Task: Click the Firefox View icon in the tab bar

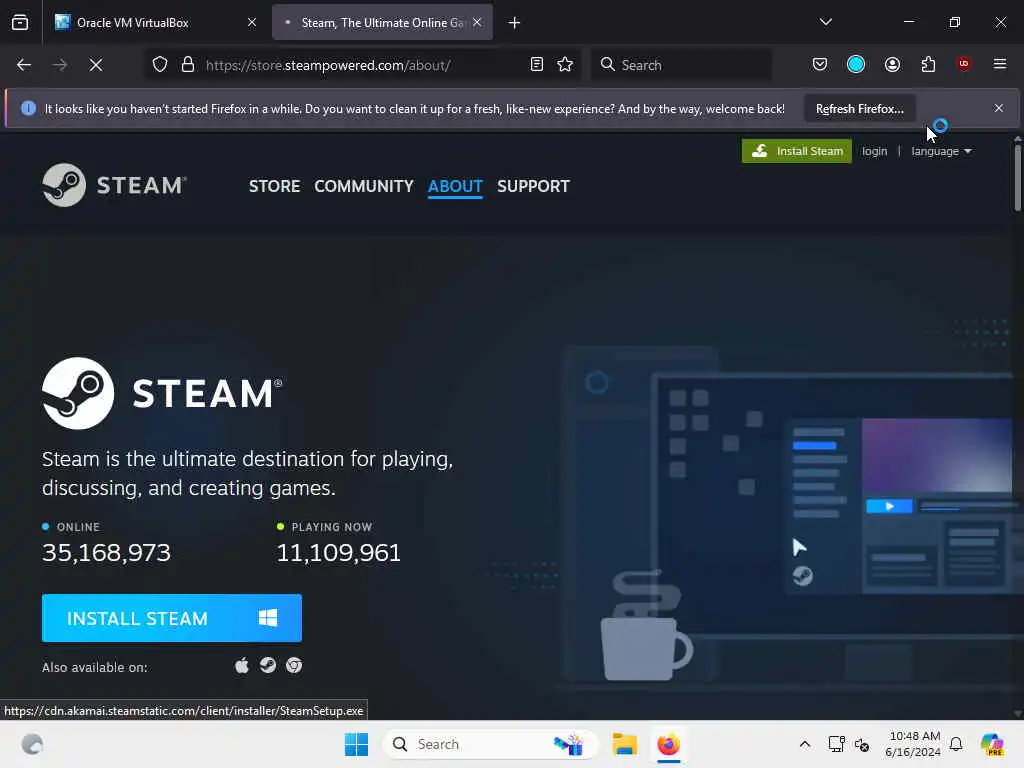Action: pyautogui.click(x=20, y=23)
